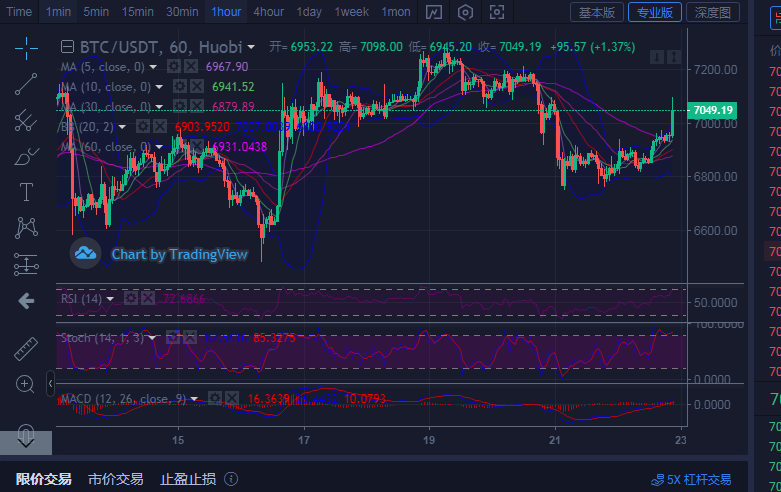Expand the BTC/USDT, 60, Huobi dropdown arrow

coord(251,47)
